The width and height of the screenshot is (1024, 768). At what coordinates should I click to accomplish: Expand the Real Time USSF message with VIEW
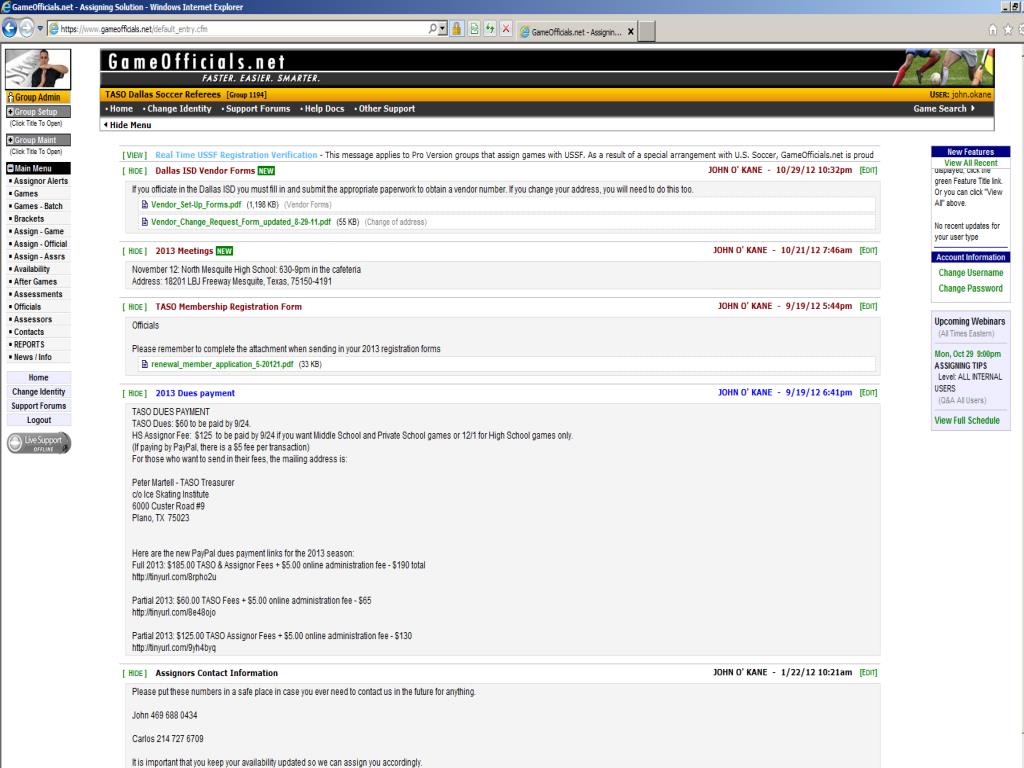[135, 155]
